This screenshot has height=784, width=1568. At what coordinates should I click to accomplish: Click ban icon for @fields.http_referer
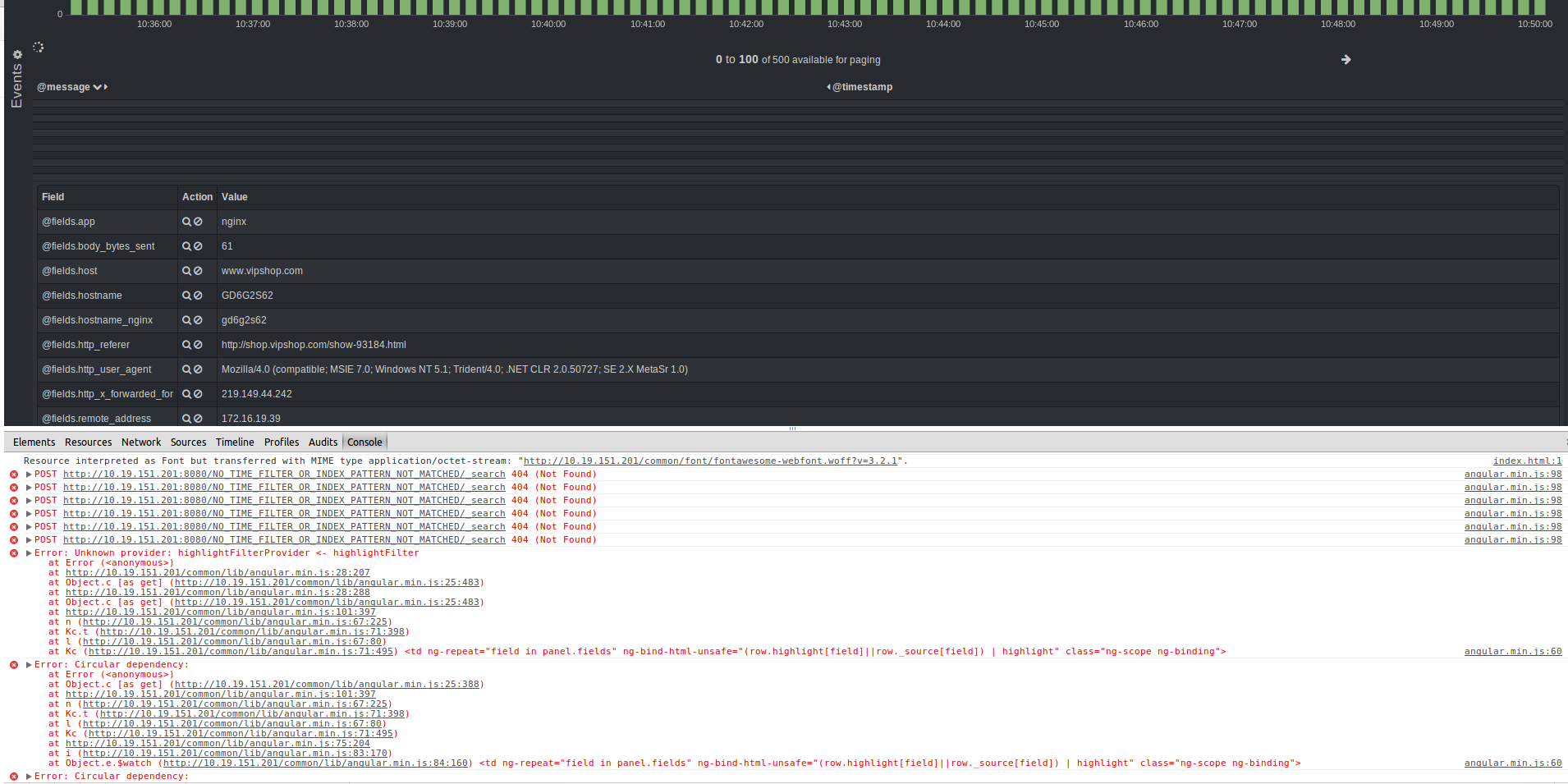click(x=198, y=345)
